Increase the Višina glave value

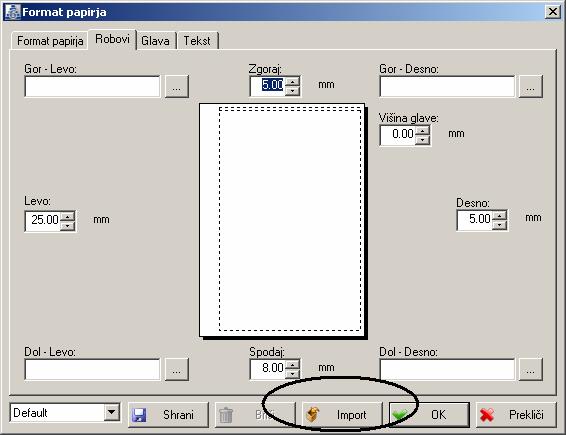tap(422, 131)
